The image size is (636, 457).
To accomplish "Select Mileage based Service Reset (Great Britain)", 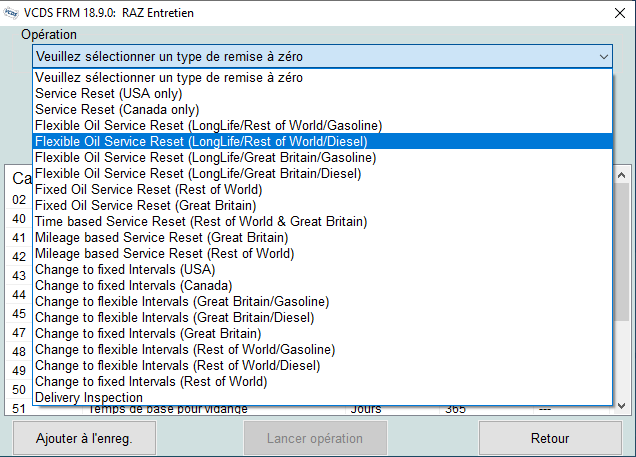I will (161, 237).
